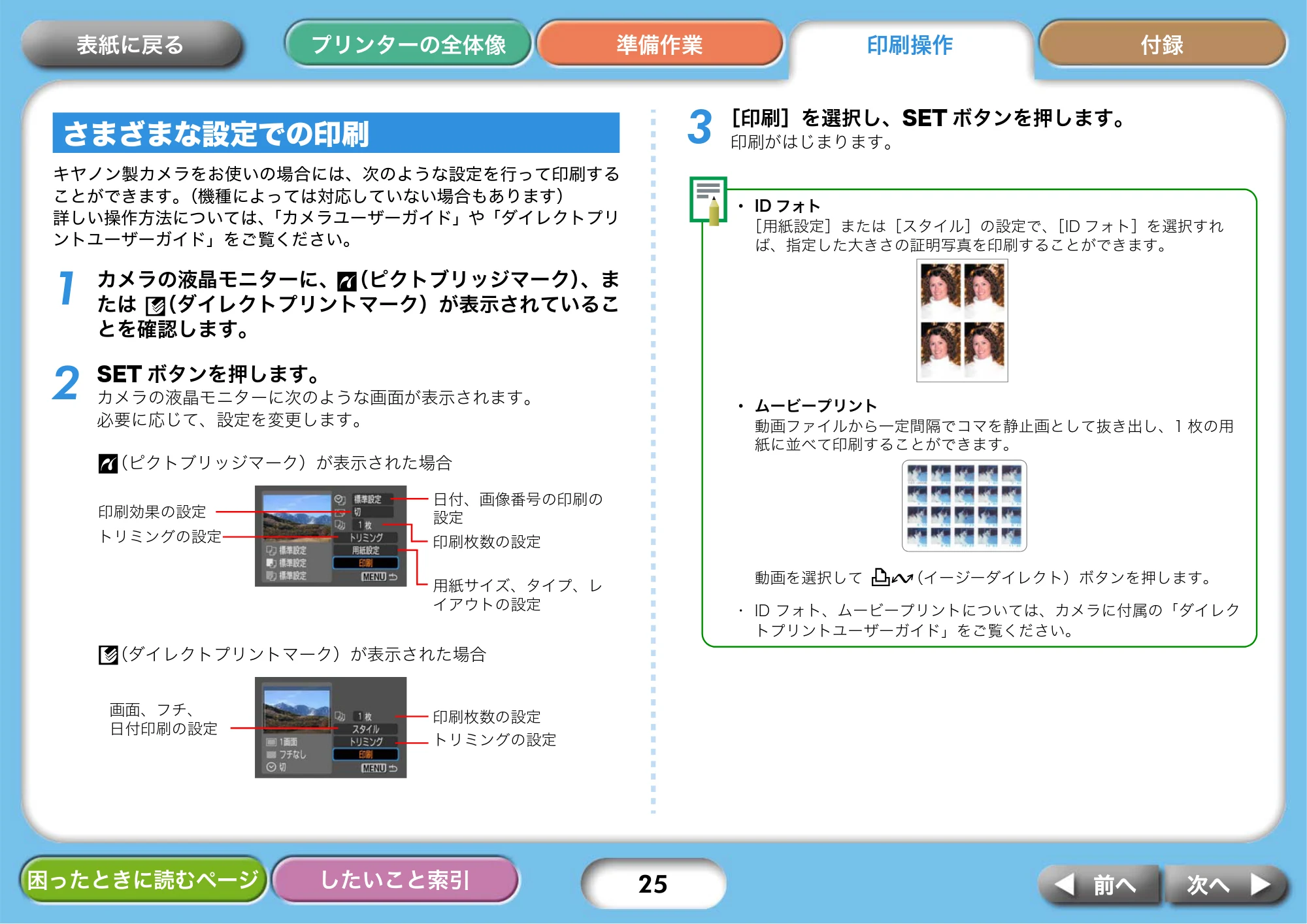This screenshot has width=1307, height=924.
Task: Click the text '印刷がはじまります。'
Action: point(812,142)
